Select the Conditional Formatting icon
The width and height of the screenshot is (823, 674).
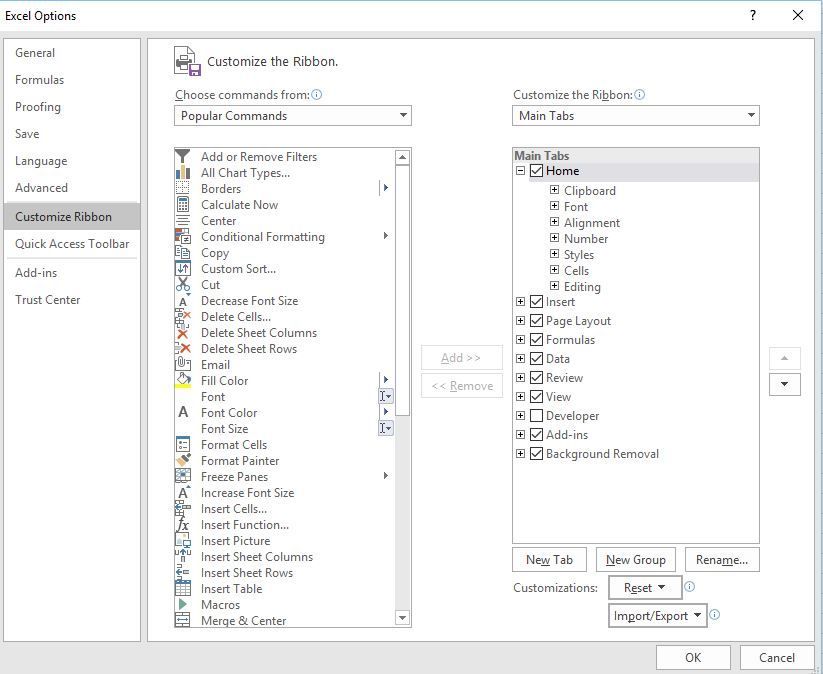coord(183,237)
